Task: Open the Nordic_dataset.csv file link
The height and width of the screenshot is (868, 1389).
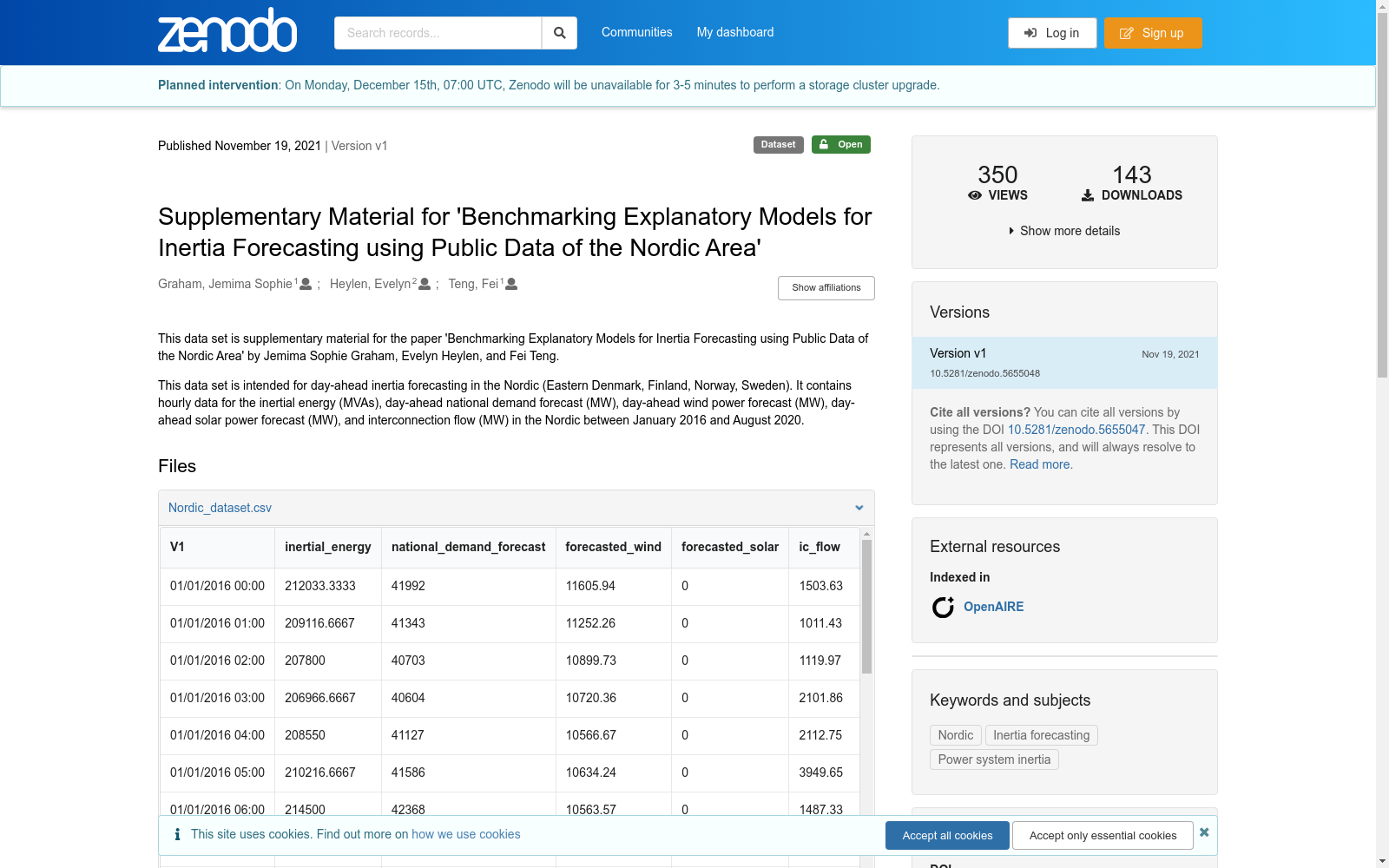Action: (220, 508)
